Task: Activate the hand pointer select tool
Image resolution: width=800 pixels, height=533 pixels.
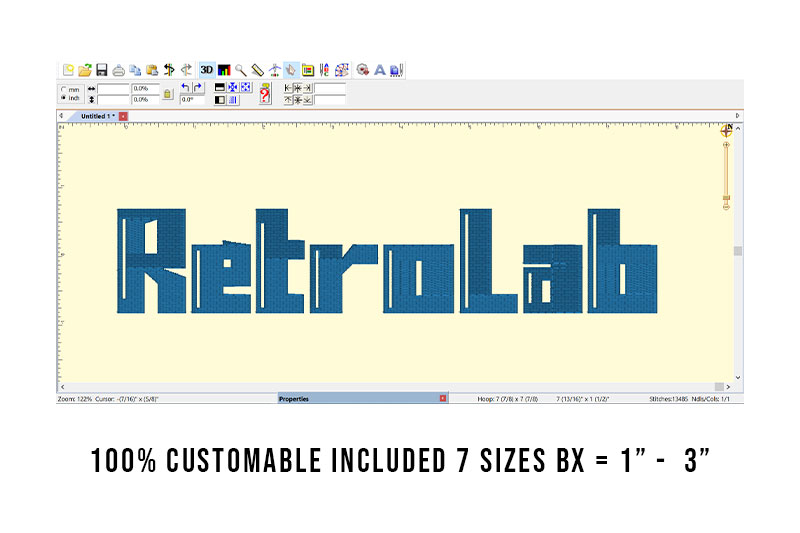Action: pyautogui.click(x=291, y=70)
